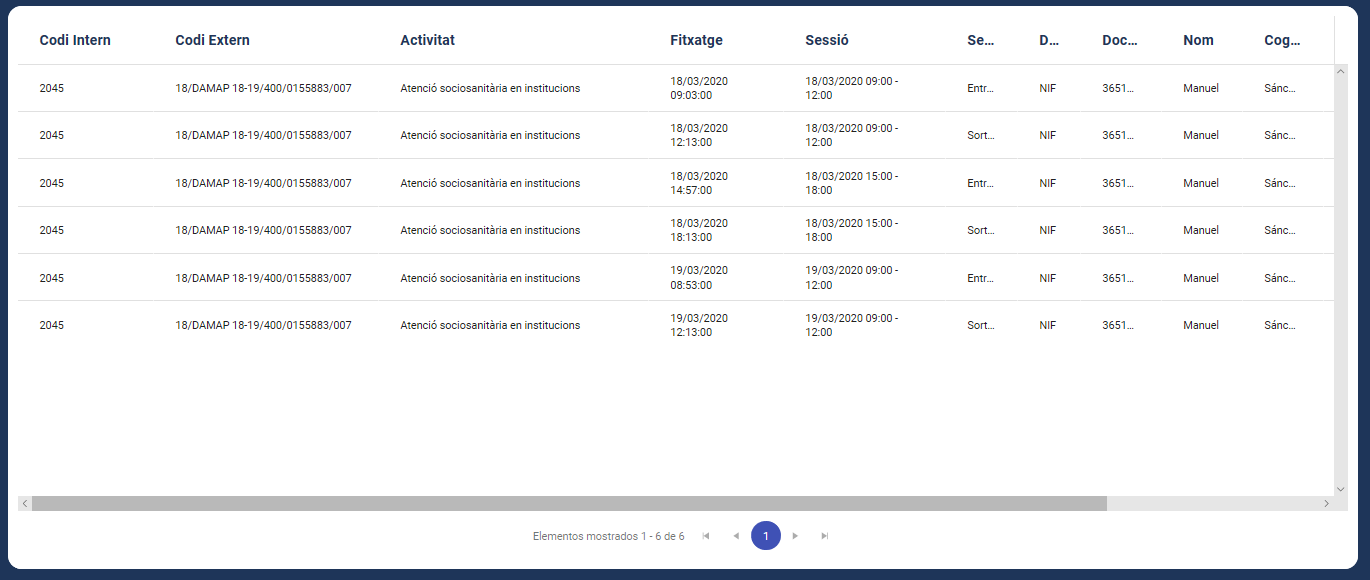Click the Nom column header

click(x=1198, y=40)
